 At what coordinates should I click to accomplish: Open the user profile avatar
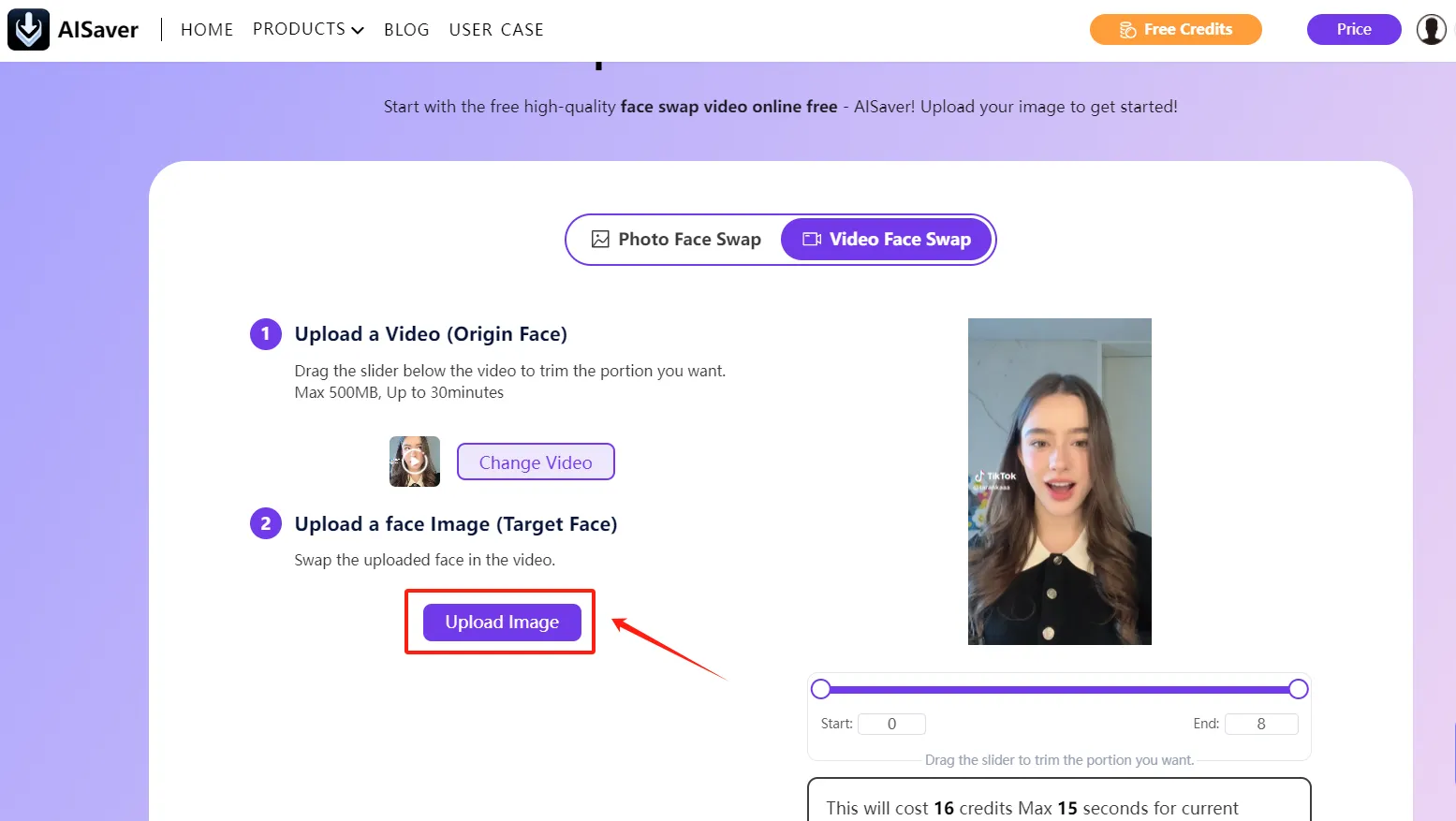tap(1431, 29)
